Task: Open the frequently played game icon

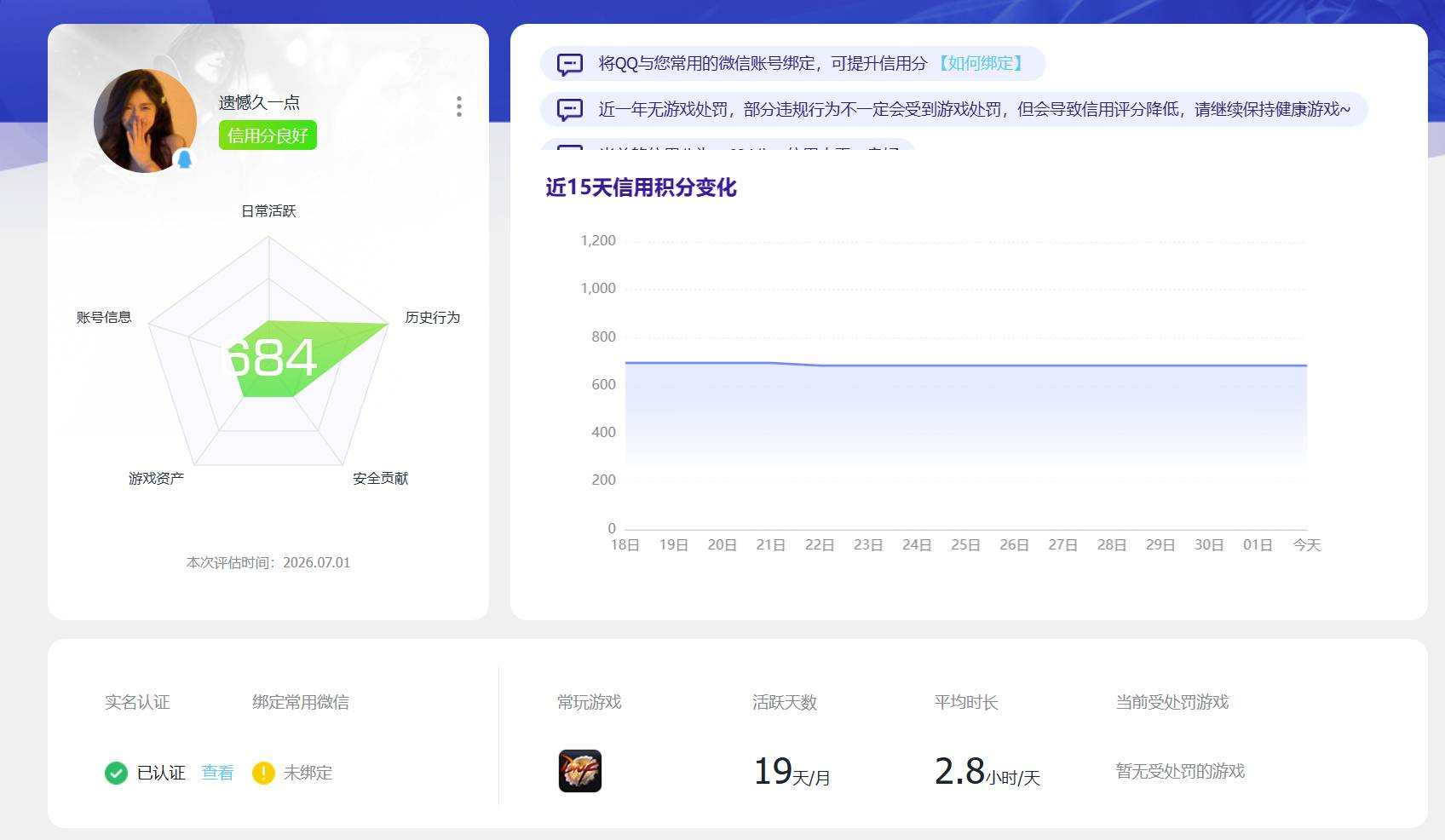Action: pyautogui.click(x=580, y=771)
